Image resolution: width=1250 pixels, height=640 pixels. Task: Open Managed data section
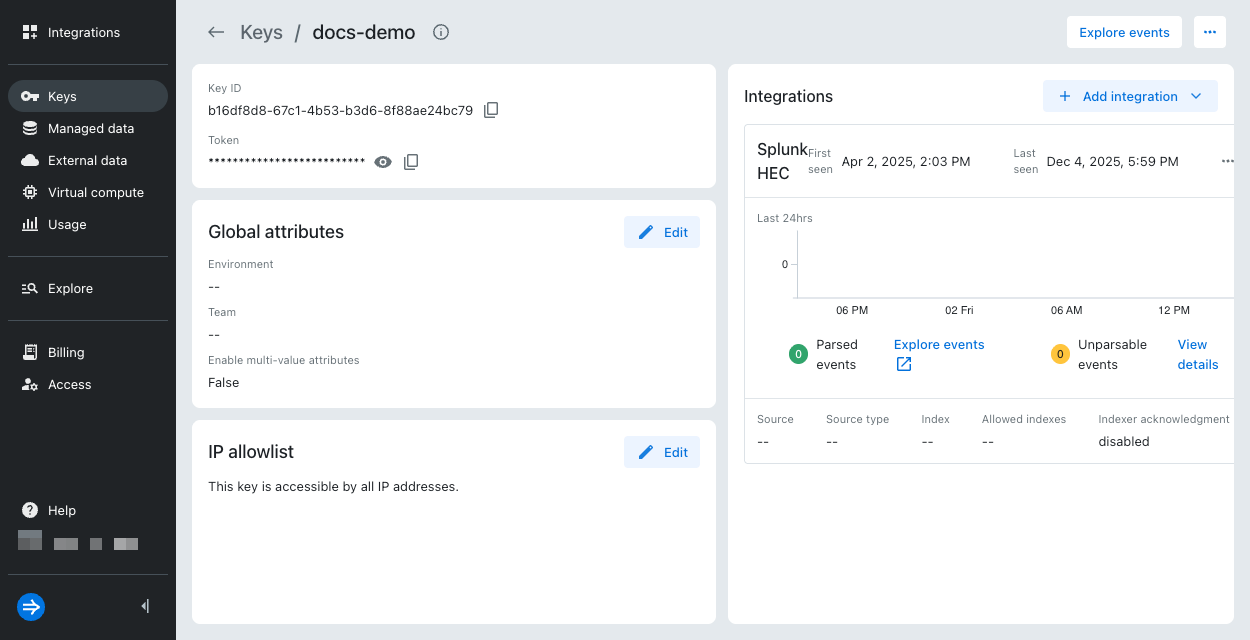(x=88, y=128)
